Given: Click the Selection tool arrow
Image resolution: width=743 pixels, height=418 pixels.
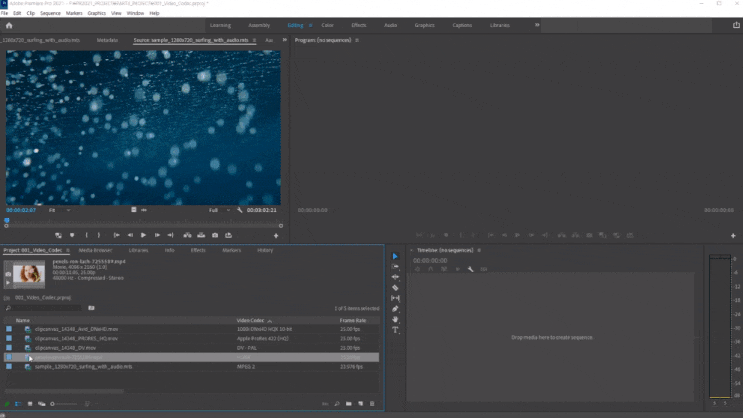Looking at the screenshot, I should [395, 256].
